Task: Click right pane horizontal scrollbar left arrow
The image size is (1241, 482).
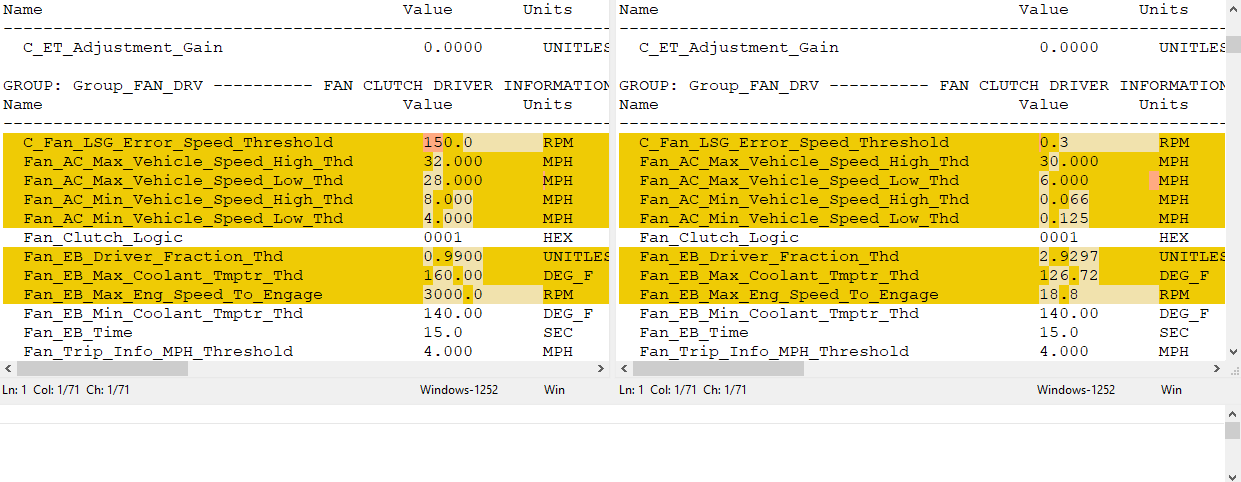Action: pyautogui.click(x=624, y=369)
